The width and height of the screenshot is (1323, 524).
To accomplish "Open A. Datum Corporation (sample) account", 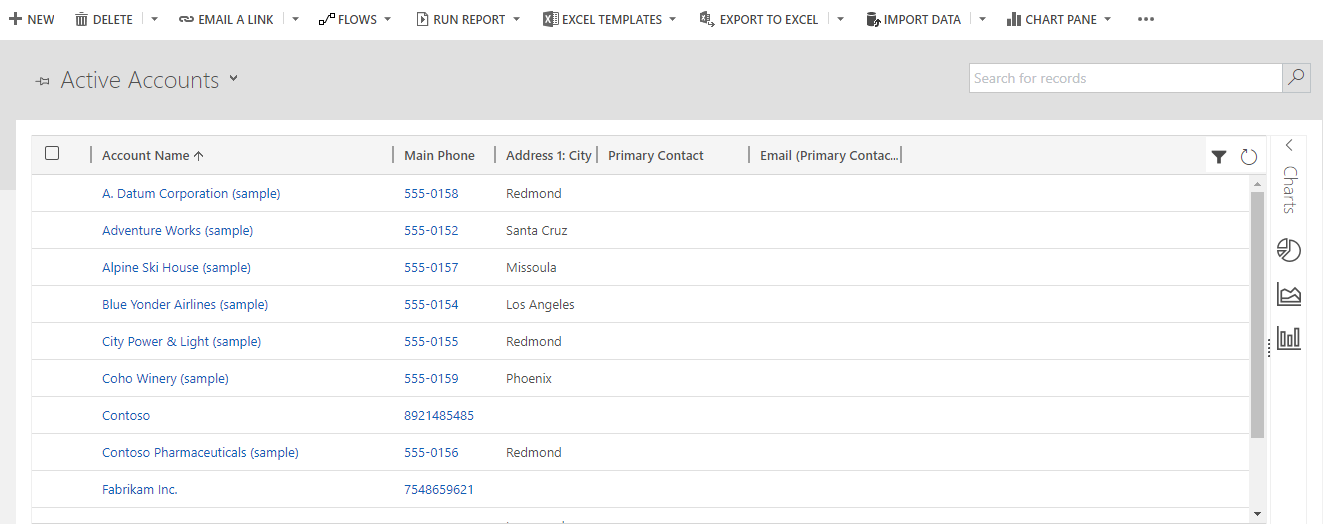I will coord(191,194).
